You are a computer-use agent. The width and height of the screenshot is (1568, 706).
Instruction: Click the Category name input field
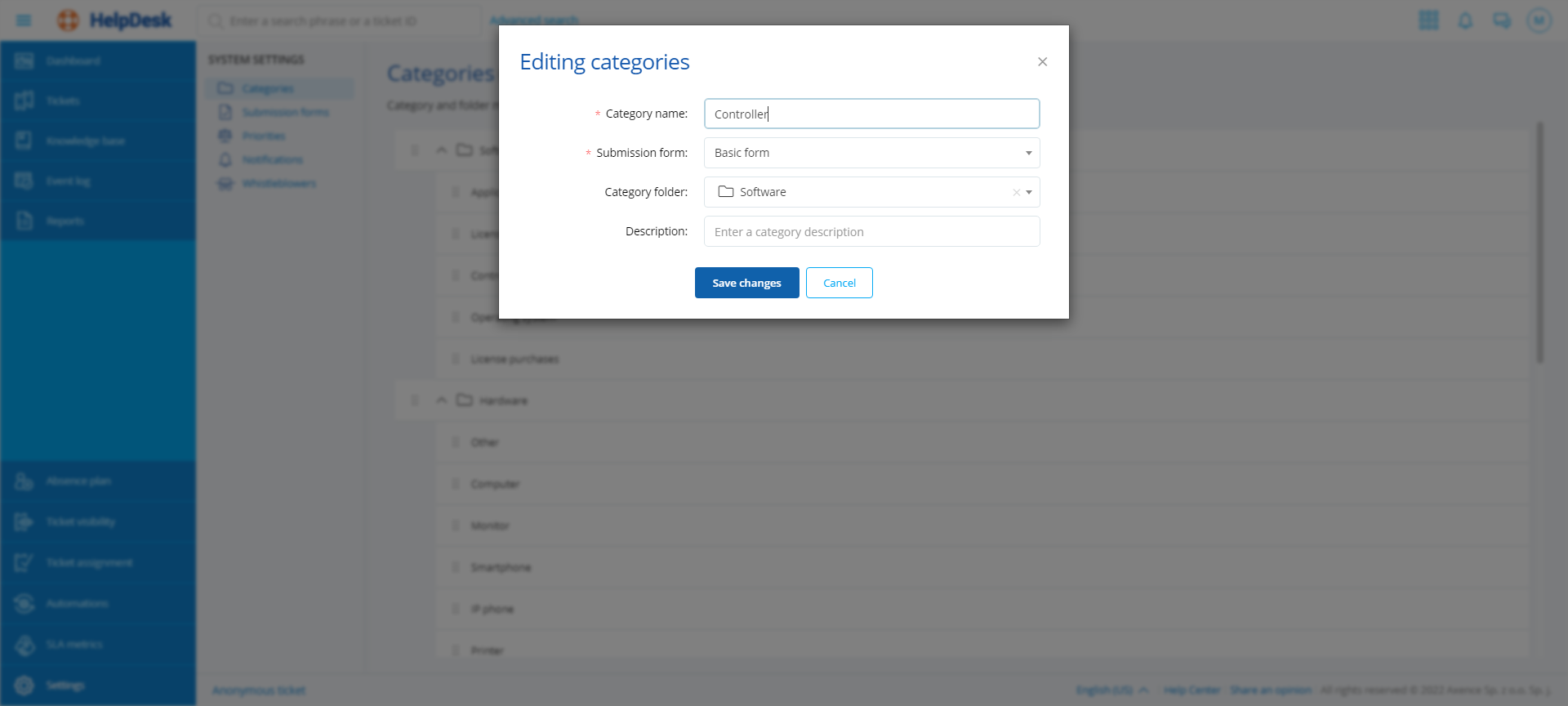point(871,114)
